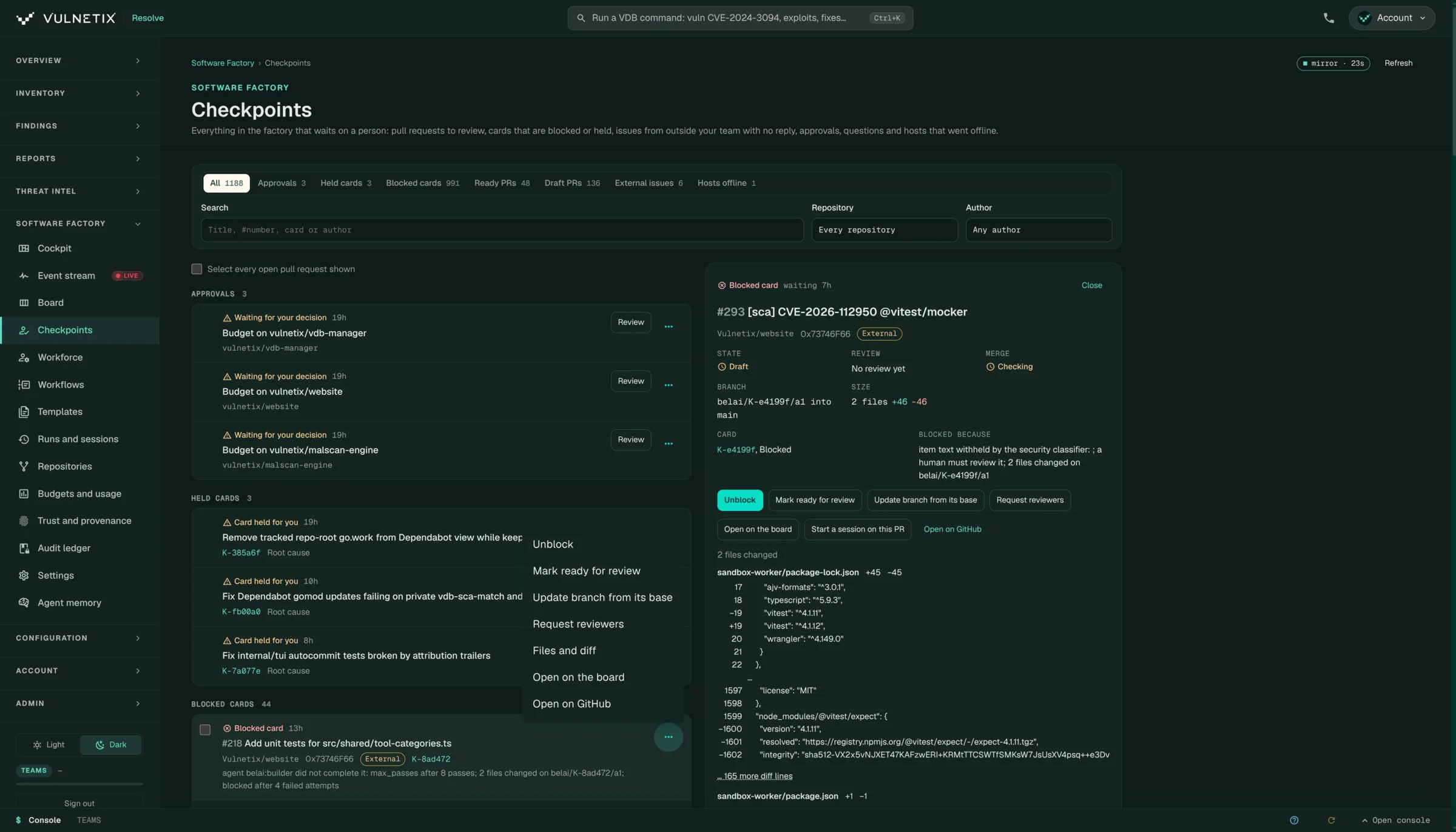Open Runs and sessions
Image resolution: width=1456 pixels, height=832 pixels.
point(79,439)
